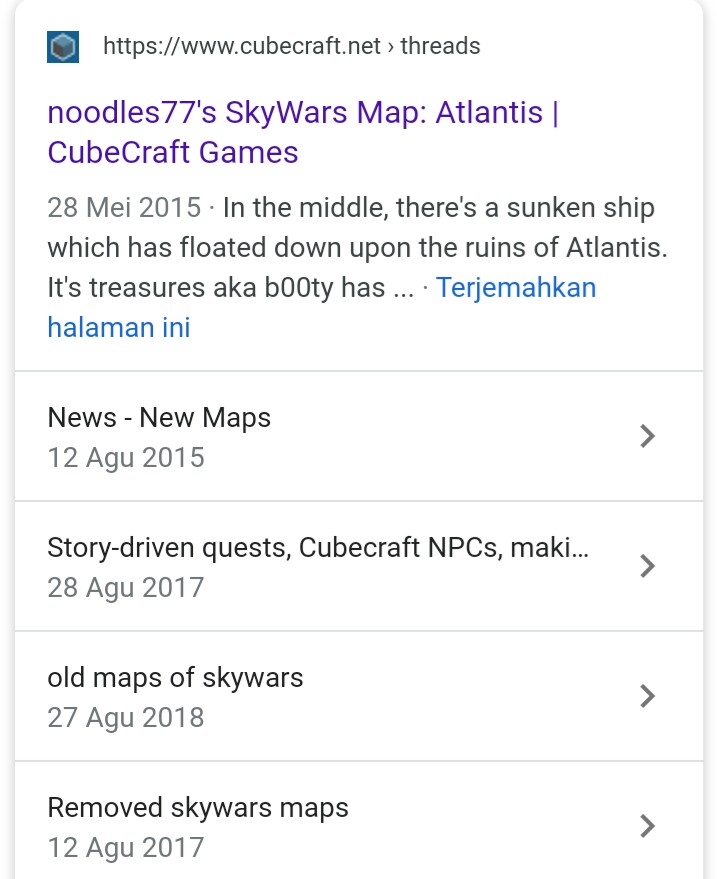Image resolution: width=717 pixels, height=879 pixels.
Task: Click the Terjemahkan halaman ini translate link
Action: pos(322,307)
